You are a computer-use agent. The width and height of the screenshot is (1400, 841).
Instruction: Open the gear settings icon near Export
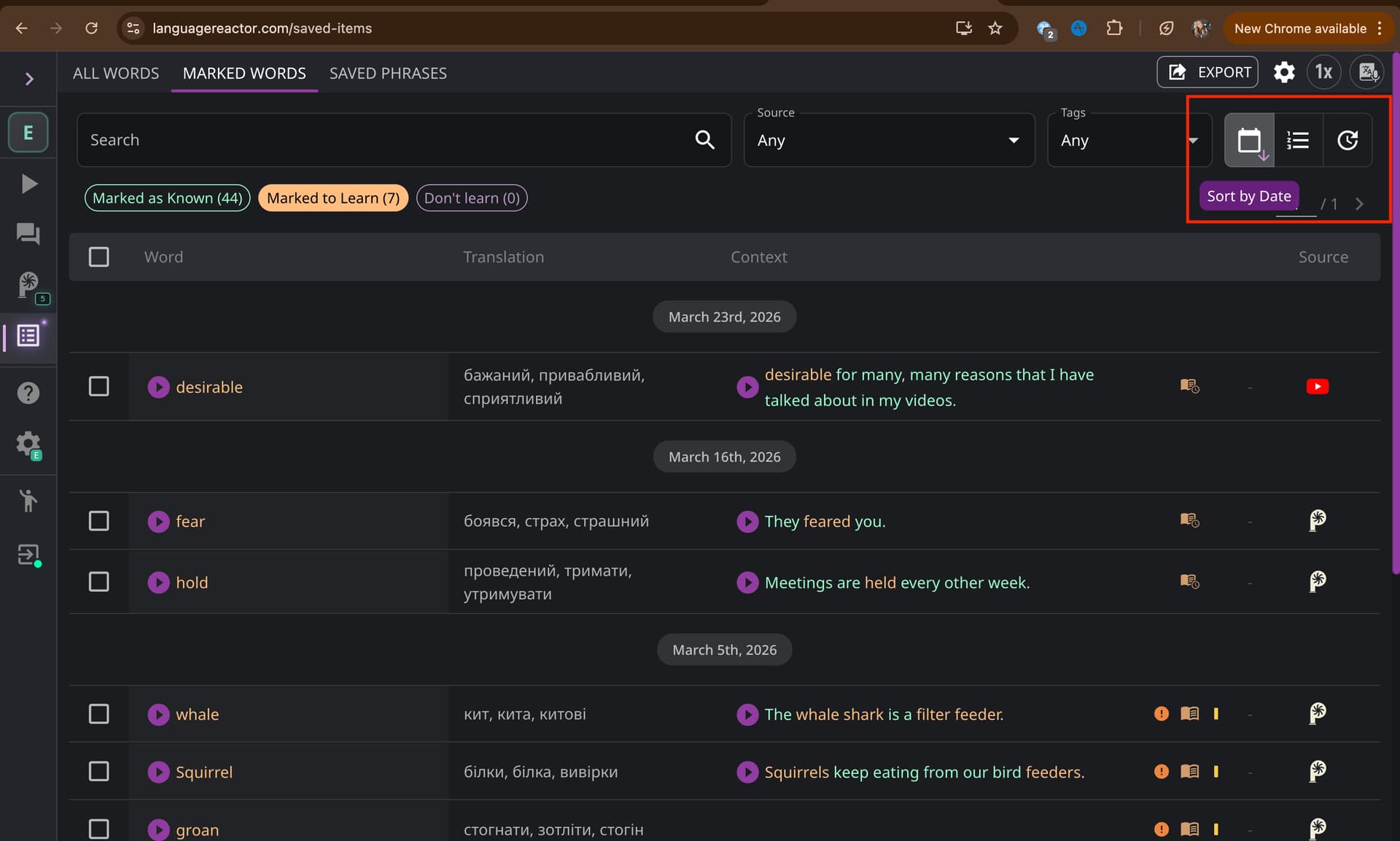click(1284, 72)
